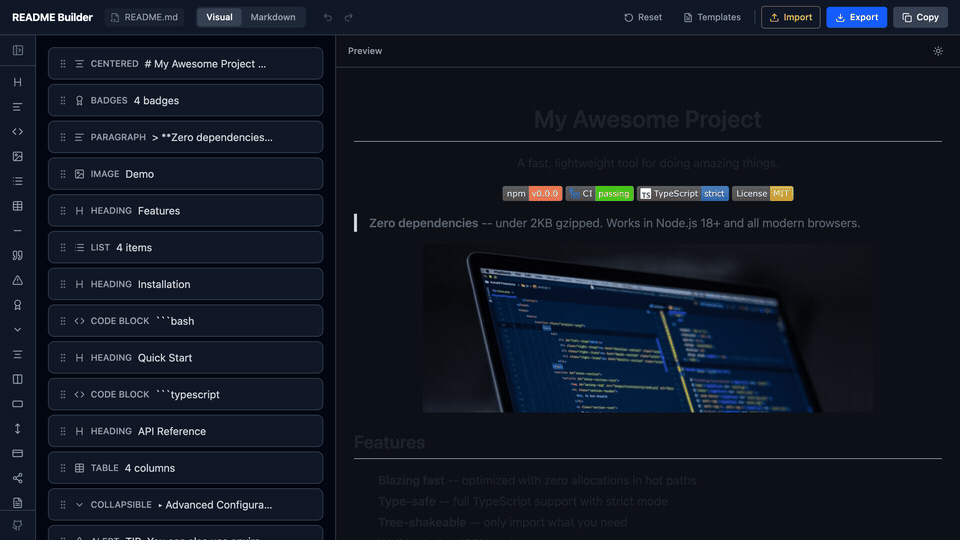Toggle the sidebar panel icon

(x=18, y=50)
